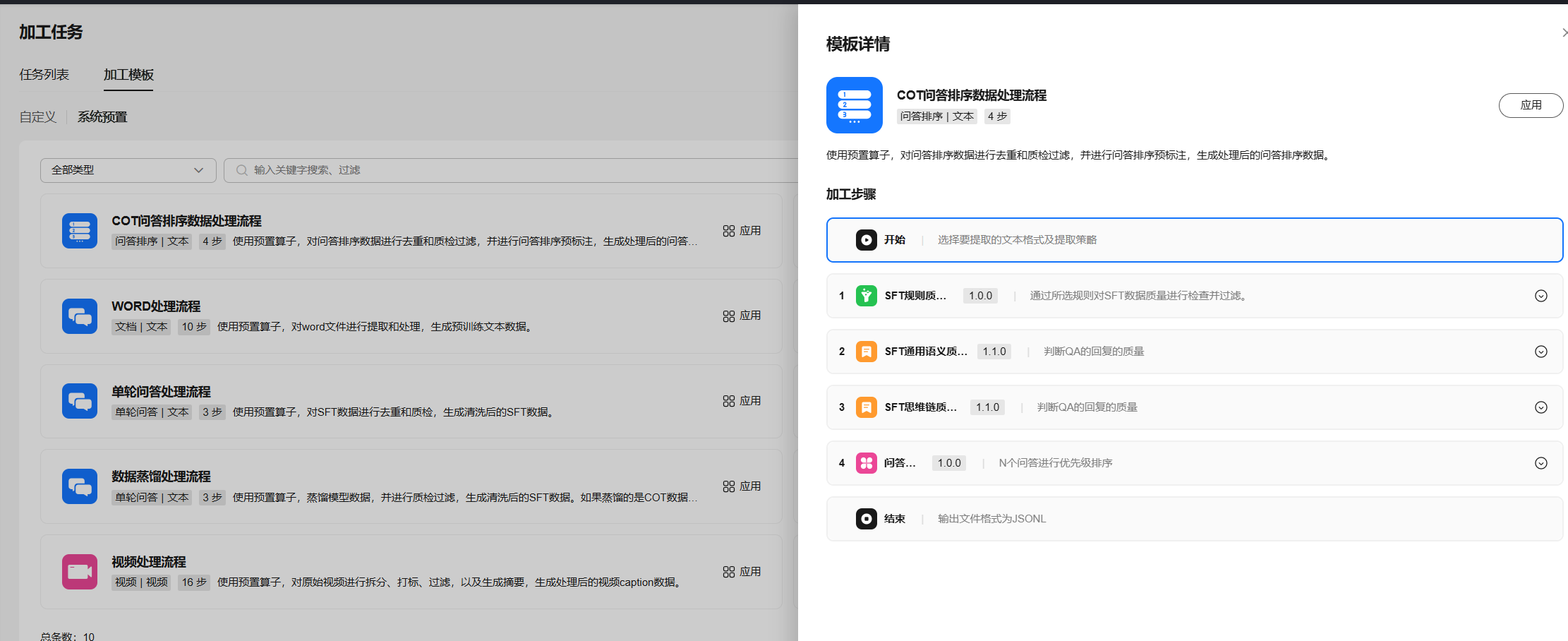Click the 数据蒸馏处理流程 template icon

click(x=80, y=486)
